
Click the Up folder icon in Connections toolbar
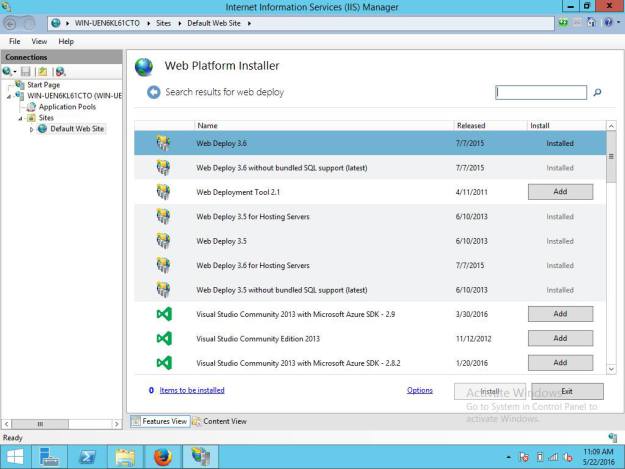click(x=43, y=71)
